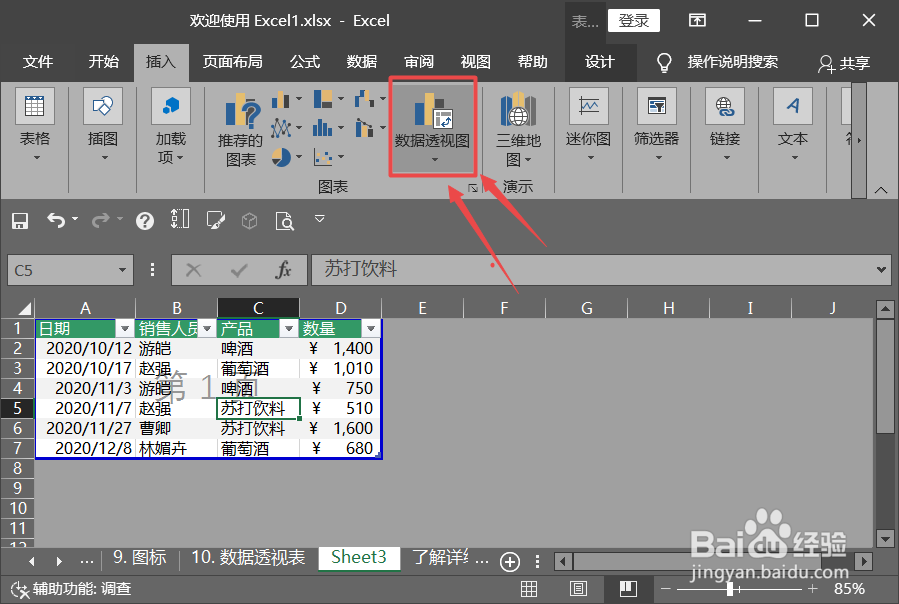
Task: Open the 加载项 add-ins menu
Action: click(171, 126)
